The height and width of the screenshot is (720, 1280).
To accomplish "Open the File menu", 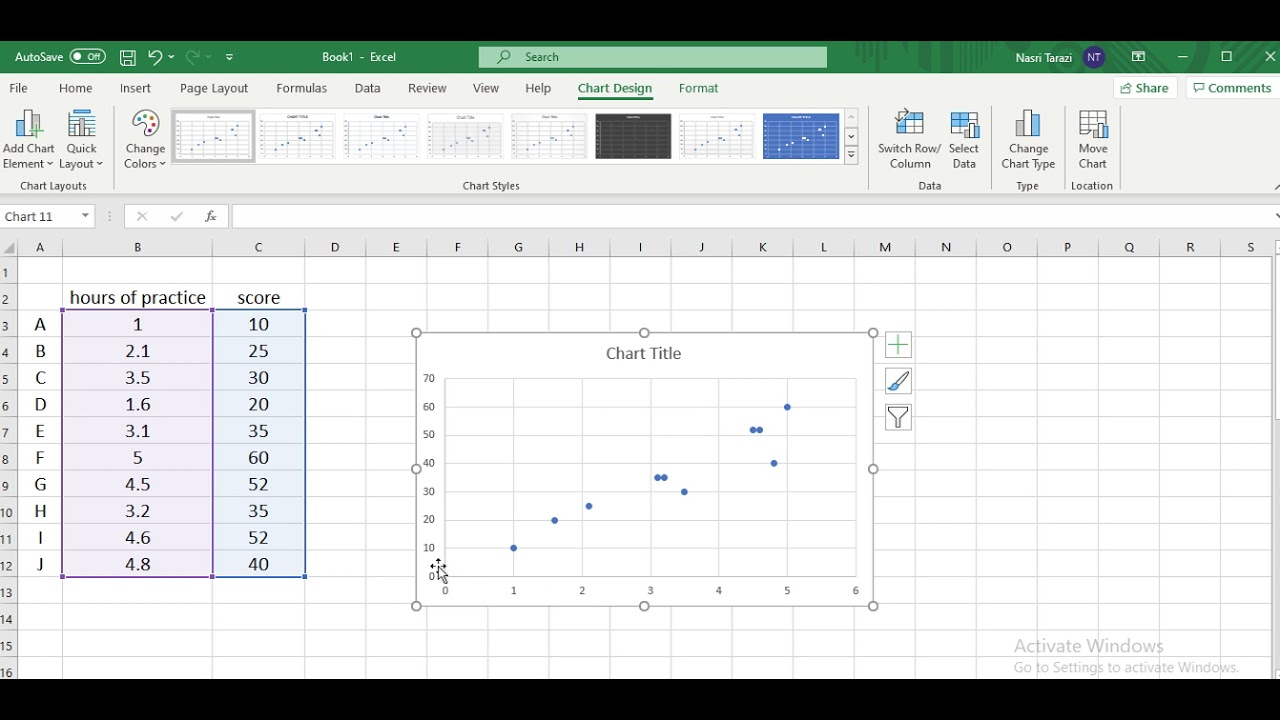I will tap(18, 88).
